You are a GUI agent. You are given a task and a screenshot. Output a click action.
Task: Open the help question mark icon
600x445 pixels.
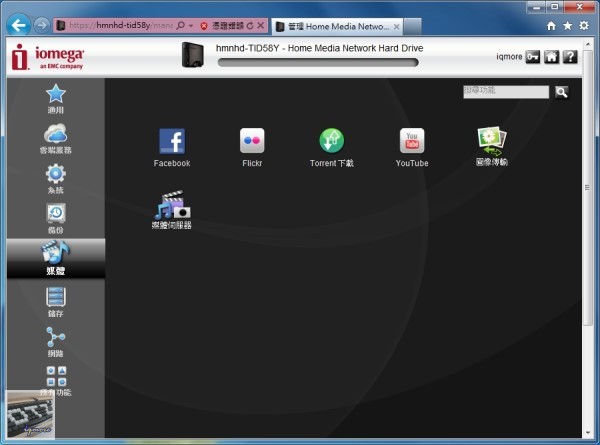pos(570,57)
